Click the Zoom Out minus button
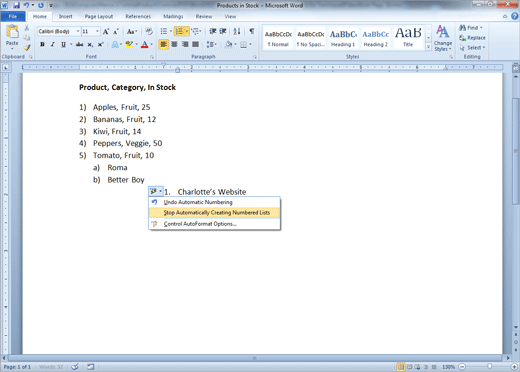Screen dimensions: 520x372 [462, 367]
